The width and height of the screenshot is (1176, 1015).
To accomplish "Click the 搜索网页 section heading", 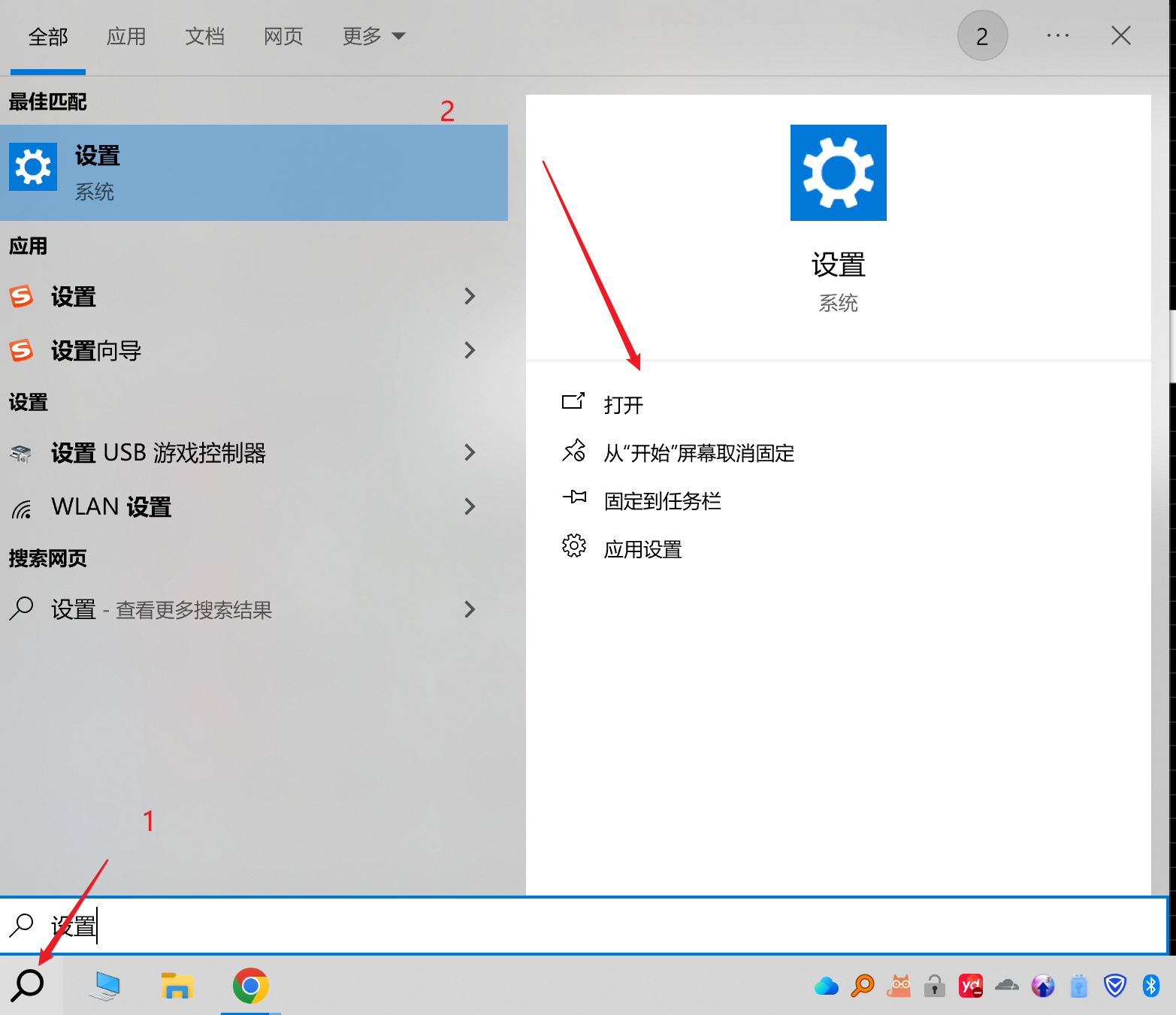I will click(48, 558).
